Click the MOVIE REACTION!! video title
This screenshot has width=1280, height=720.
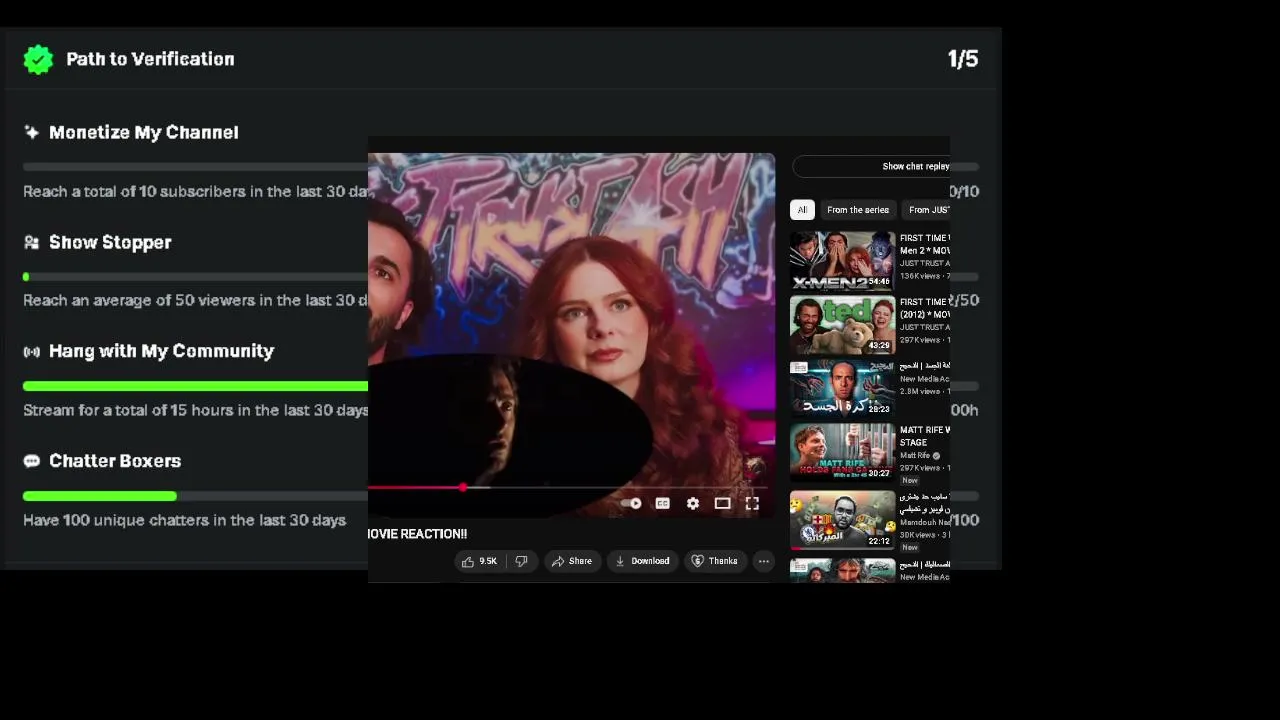(x=417, y=534)
